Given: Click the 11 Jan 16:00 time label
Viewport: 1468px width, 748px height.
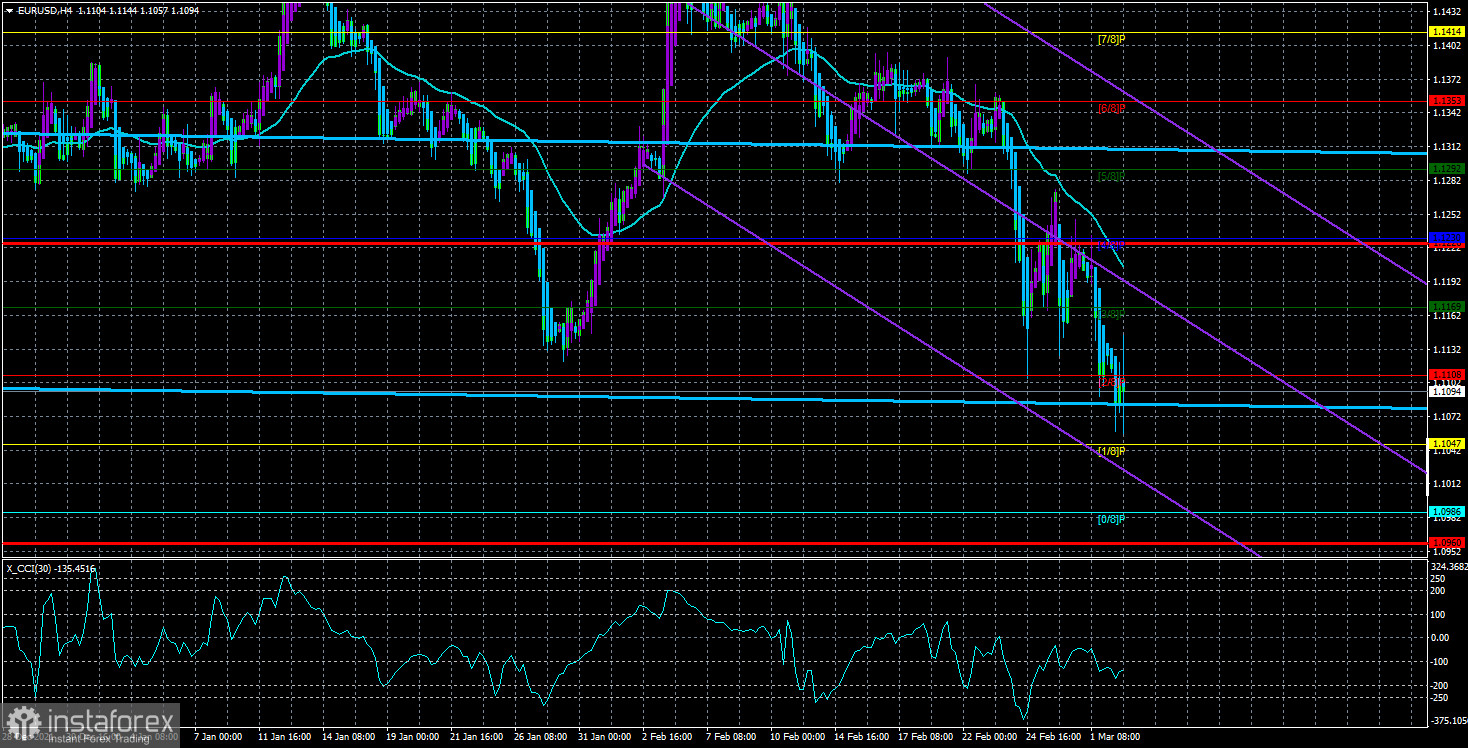Looking at the screenshot, I should (x=285, y=736).
